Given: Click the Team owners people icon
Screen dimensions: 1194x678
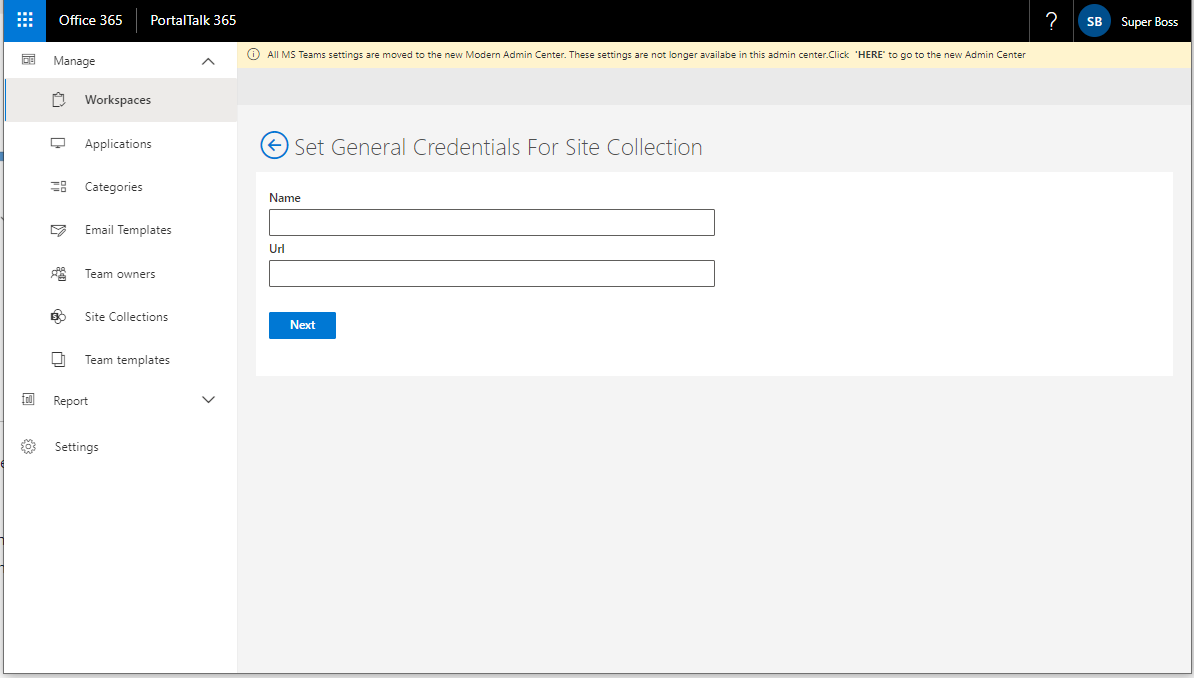Looking at the screenshot, I should pos(58,274).
